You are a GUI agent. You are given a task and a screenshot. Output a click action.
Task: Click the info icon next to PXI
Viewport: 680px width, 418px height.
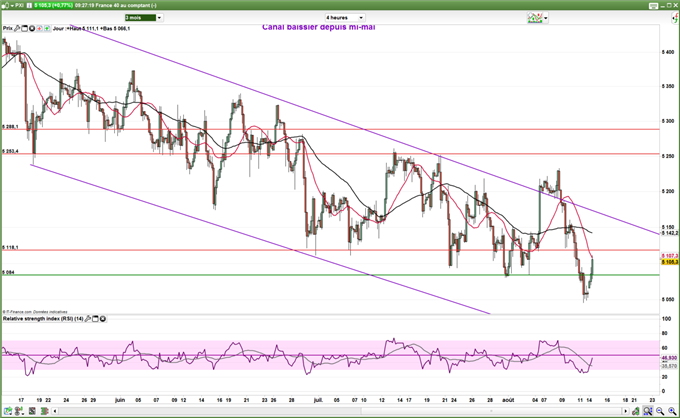coord(29,5)
